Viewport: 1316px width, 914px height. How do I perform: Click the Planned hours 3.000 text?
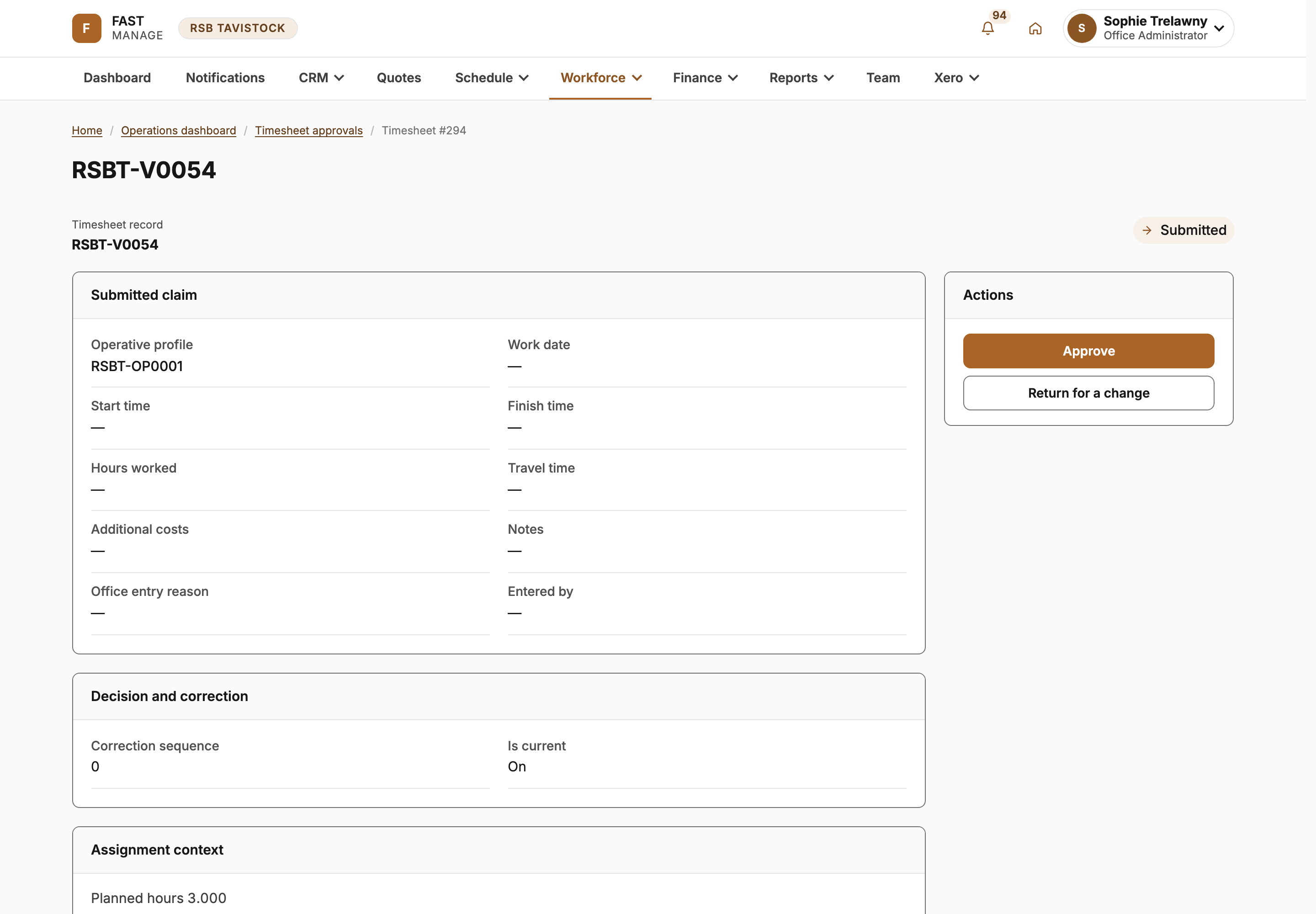[x=159, y=898]
